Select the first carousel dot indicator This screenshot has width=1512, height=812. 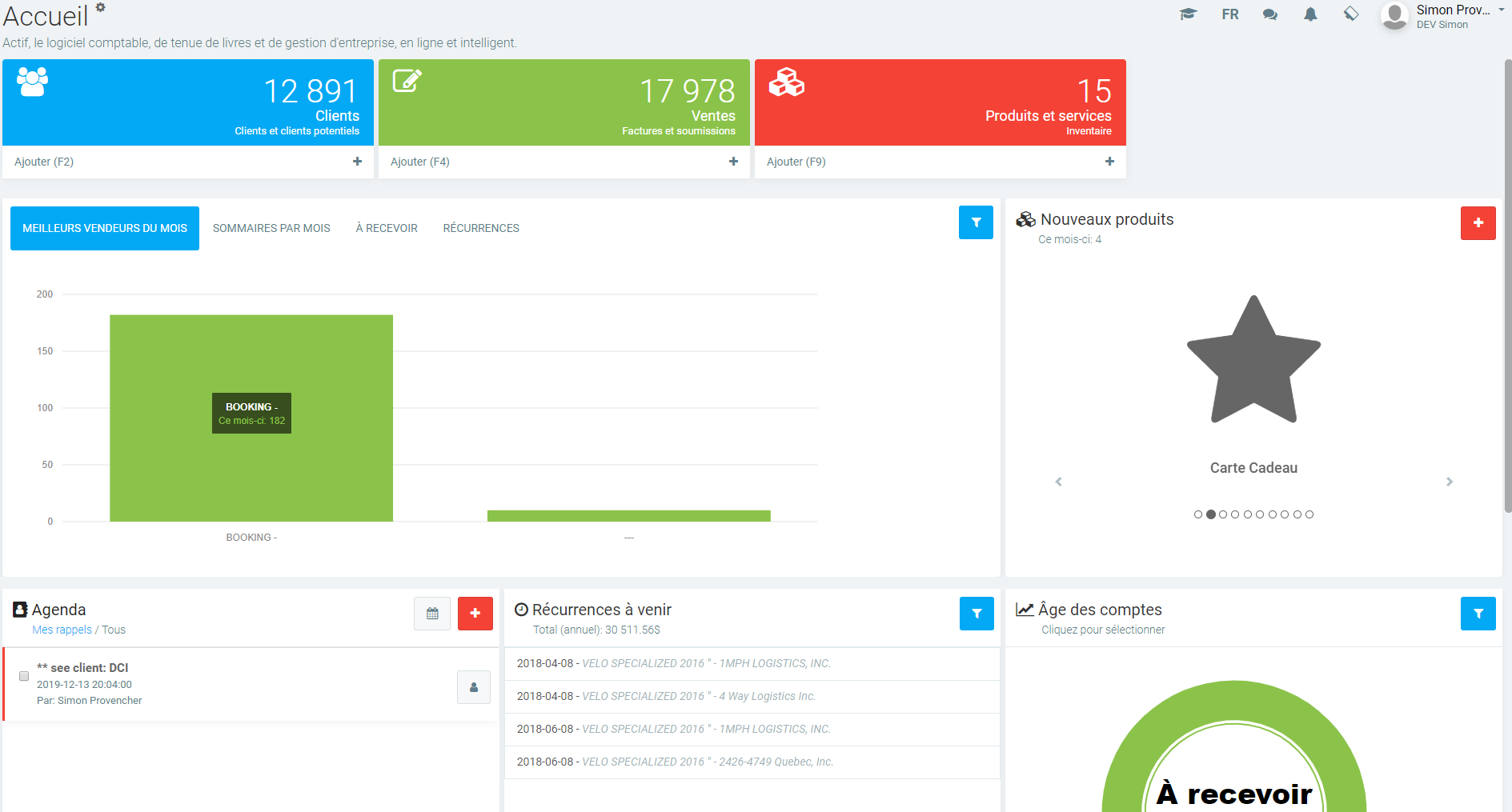(x=1198, y=514)
